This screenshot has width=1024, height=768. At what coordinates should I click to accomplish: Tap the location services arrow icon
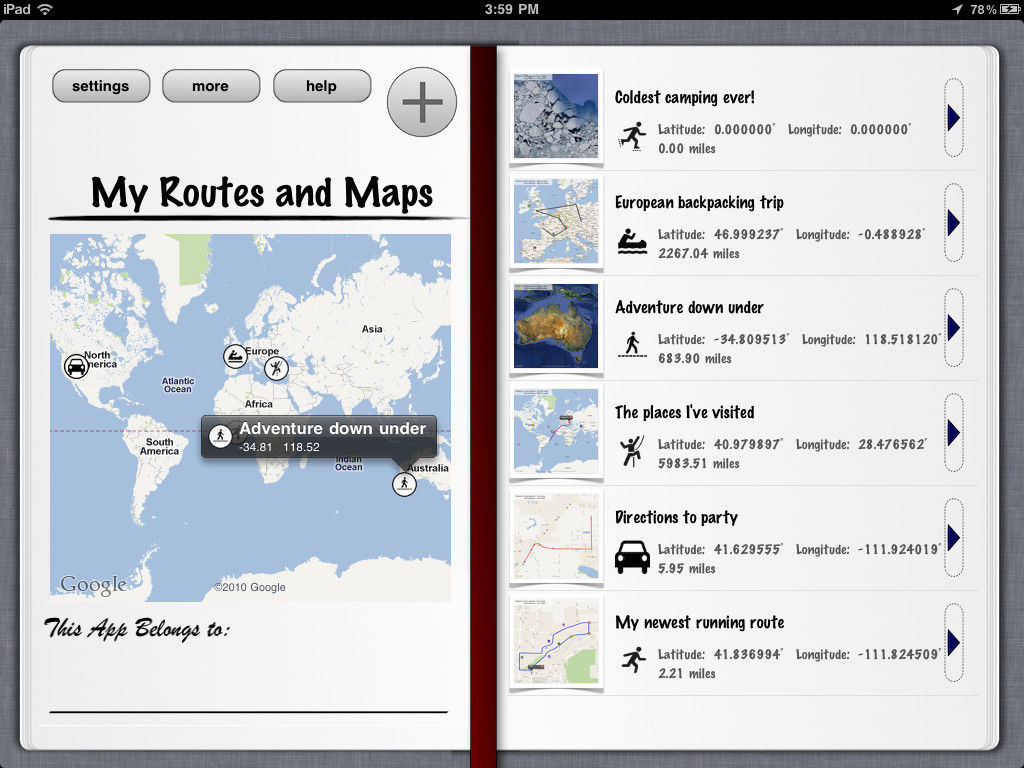957,9
